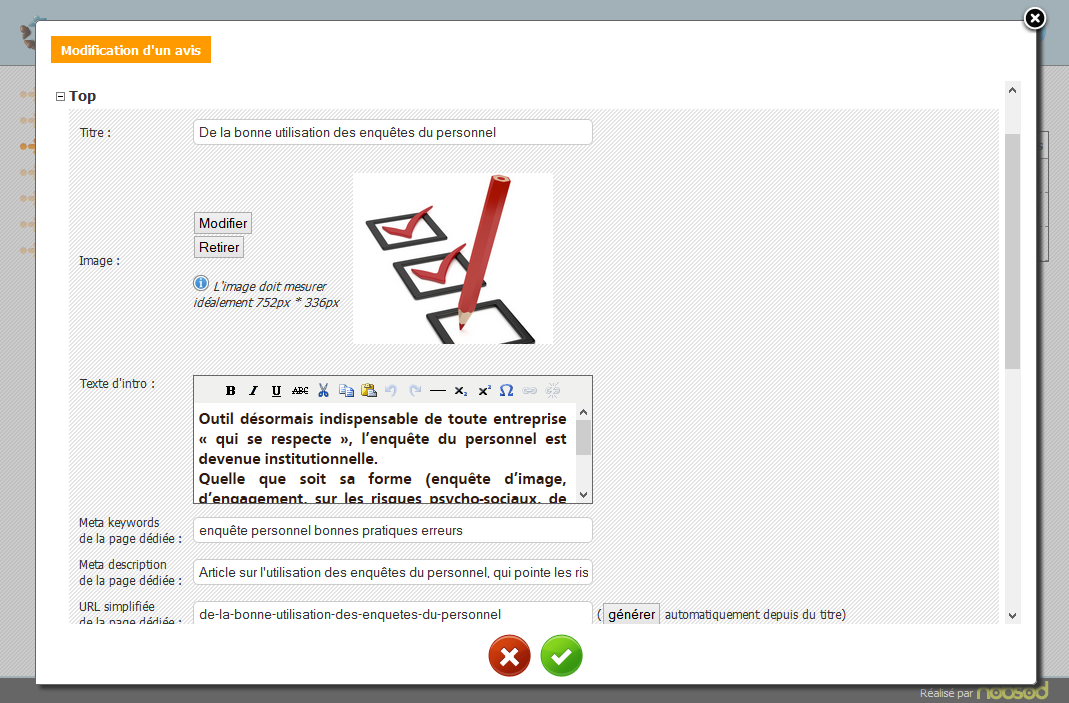
Task: Apply bold formatting in intro editor
Action: 230,391
